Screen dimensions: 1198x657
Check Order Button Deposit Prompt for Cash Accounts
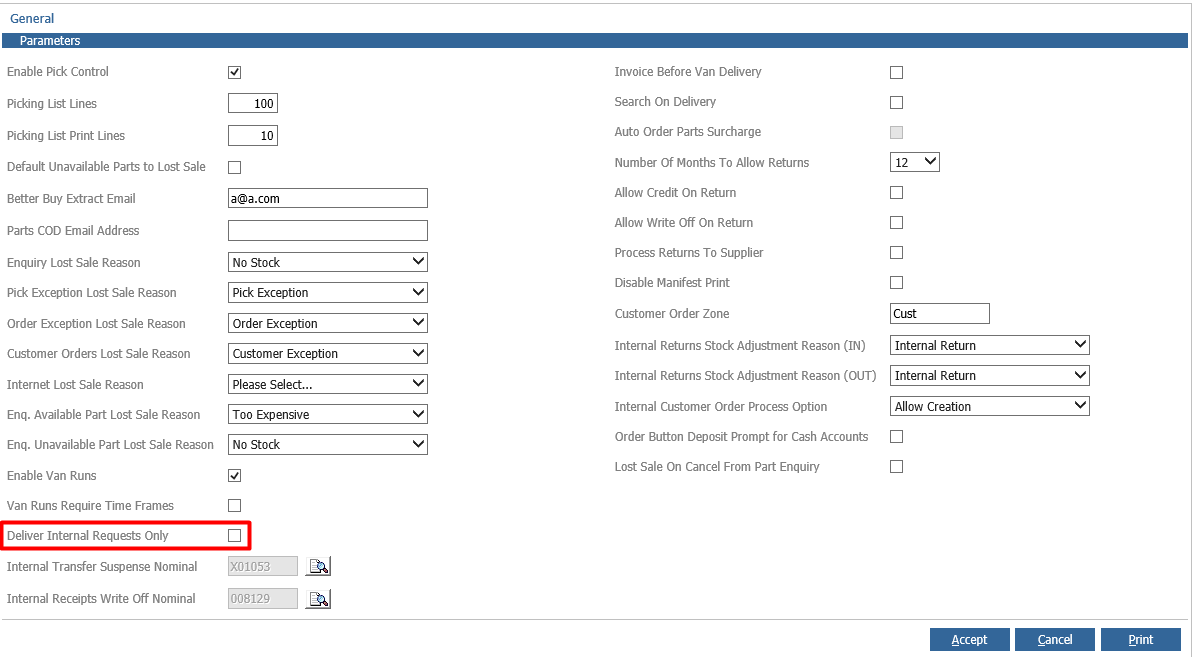[x=896, y=436]
